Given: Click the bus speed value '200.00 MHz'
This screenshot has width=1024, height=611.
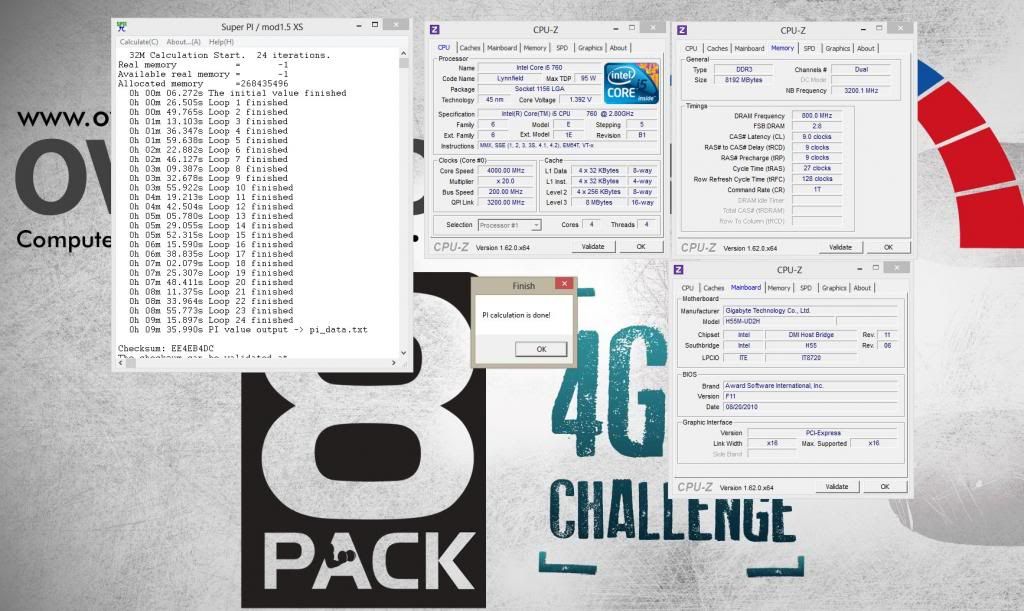Looking at the screenshot, I should pyautogui.click(x=505, y=192).
